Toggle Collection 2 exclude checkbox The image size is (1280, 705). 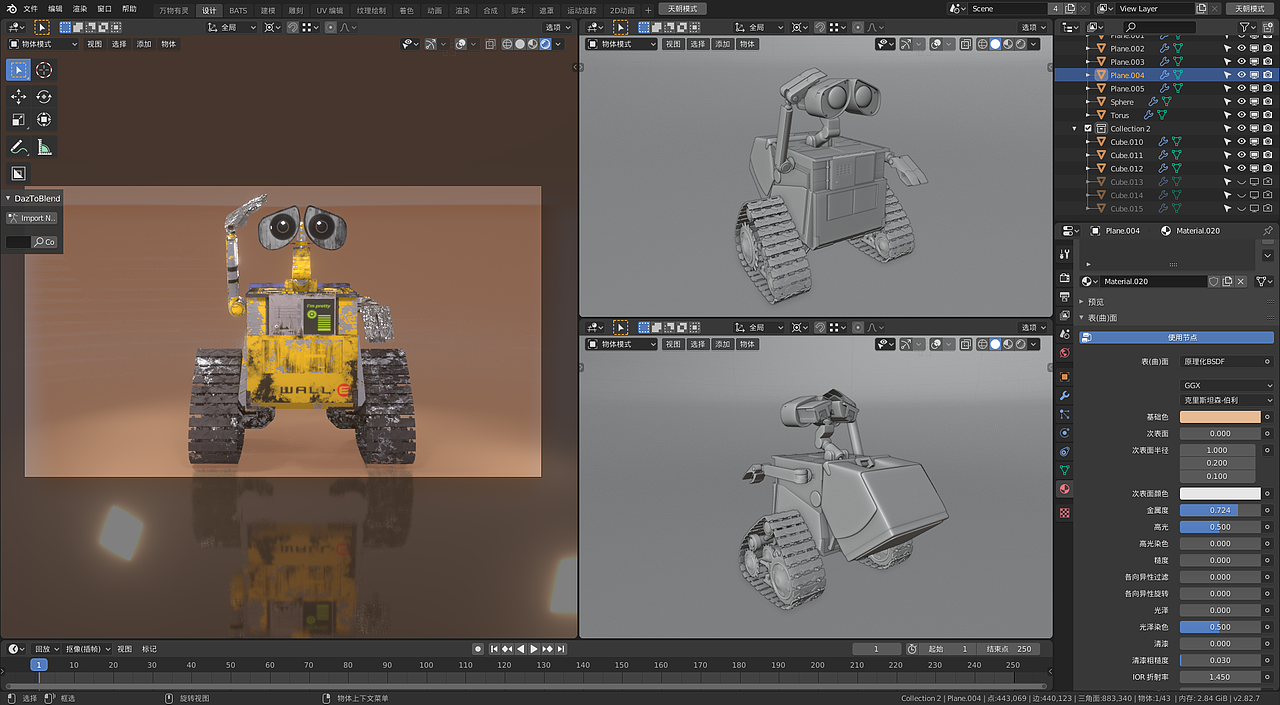1088,129
